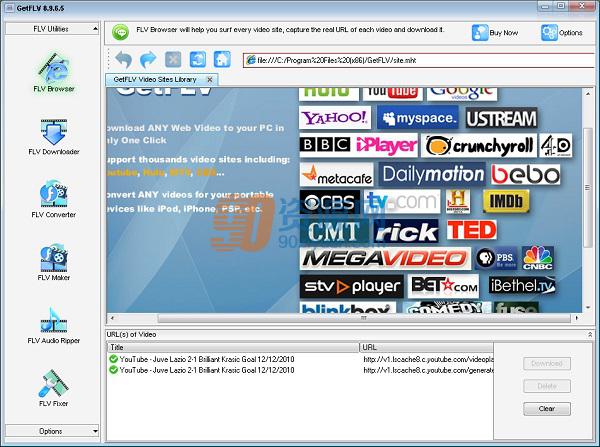Expand the Options panel at sidebar bottom
600x447 pixels.
52,431
